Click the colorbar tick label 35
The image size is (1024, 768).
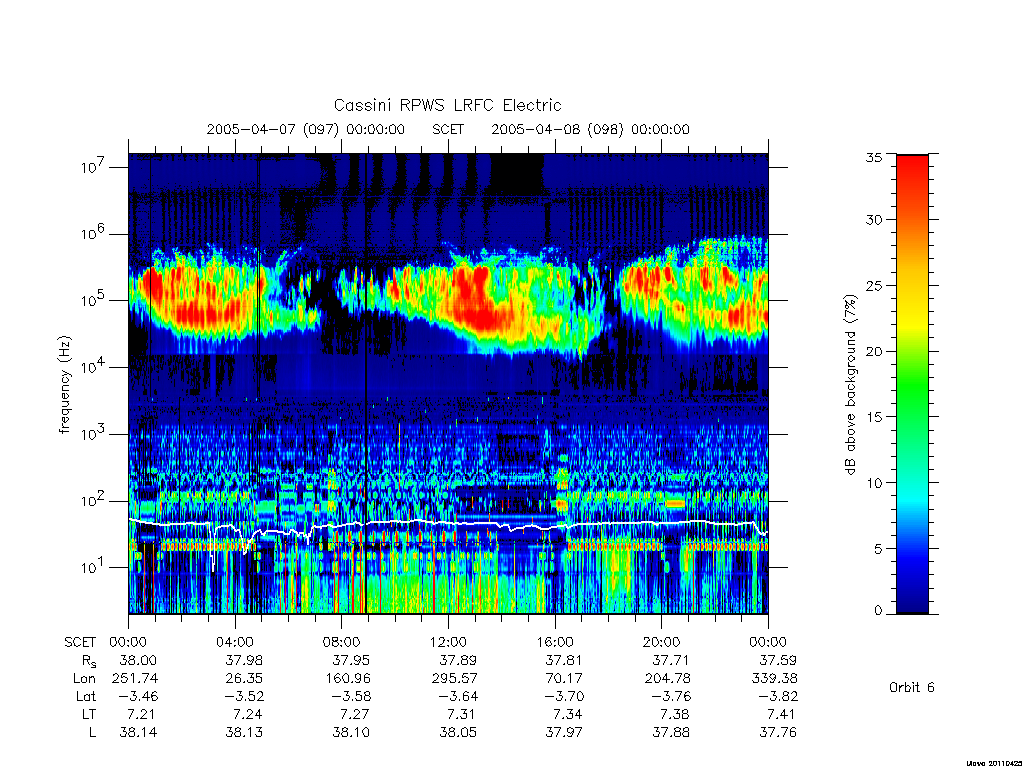tap(874, 158)
